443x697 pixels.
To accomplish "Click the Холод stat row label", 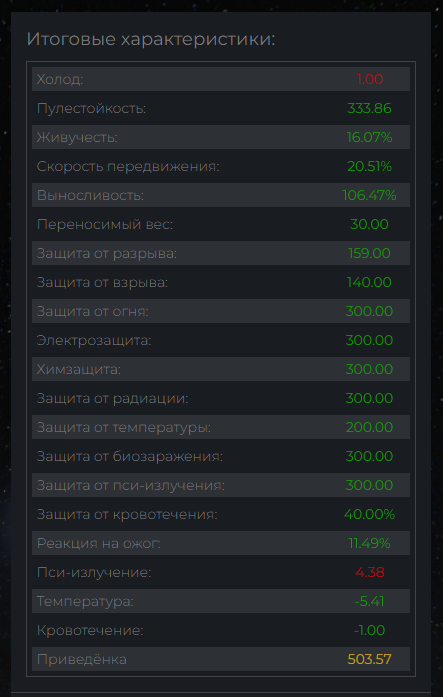I will [x=60, y=80].
